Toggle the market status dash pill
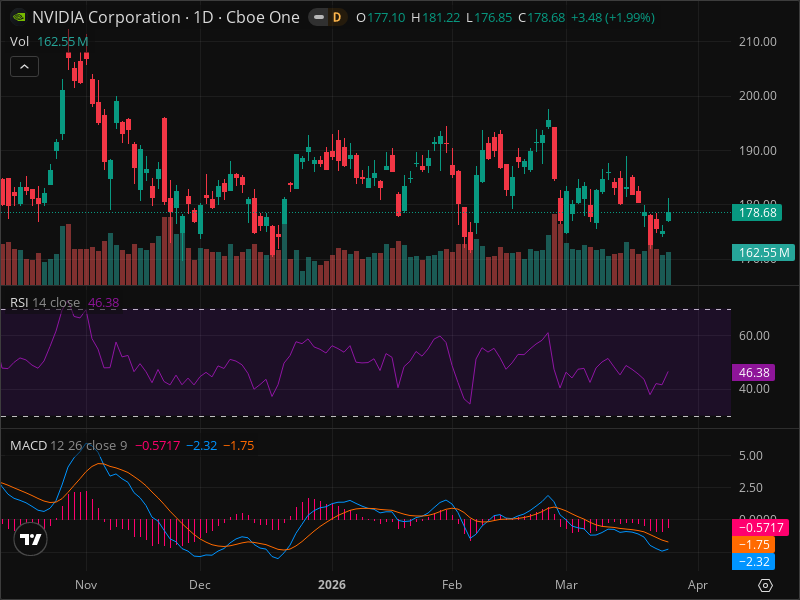 319,17
